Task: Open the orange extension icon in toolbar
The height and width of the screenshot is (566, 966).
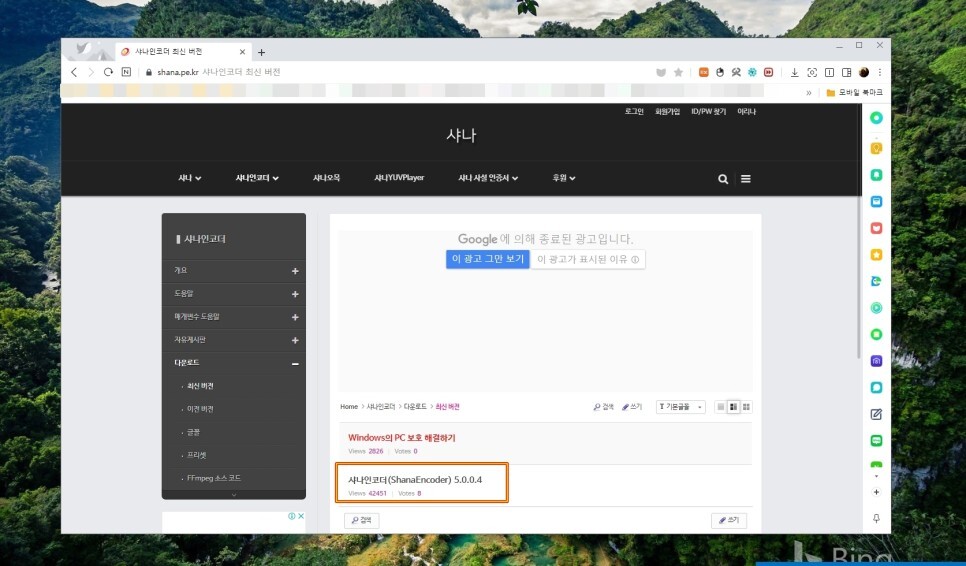Action: coord(704,72)
